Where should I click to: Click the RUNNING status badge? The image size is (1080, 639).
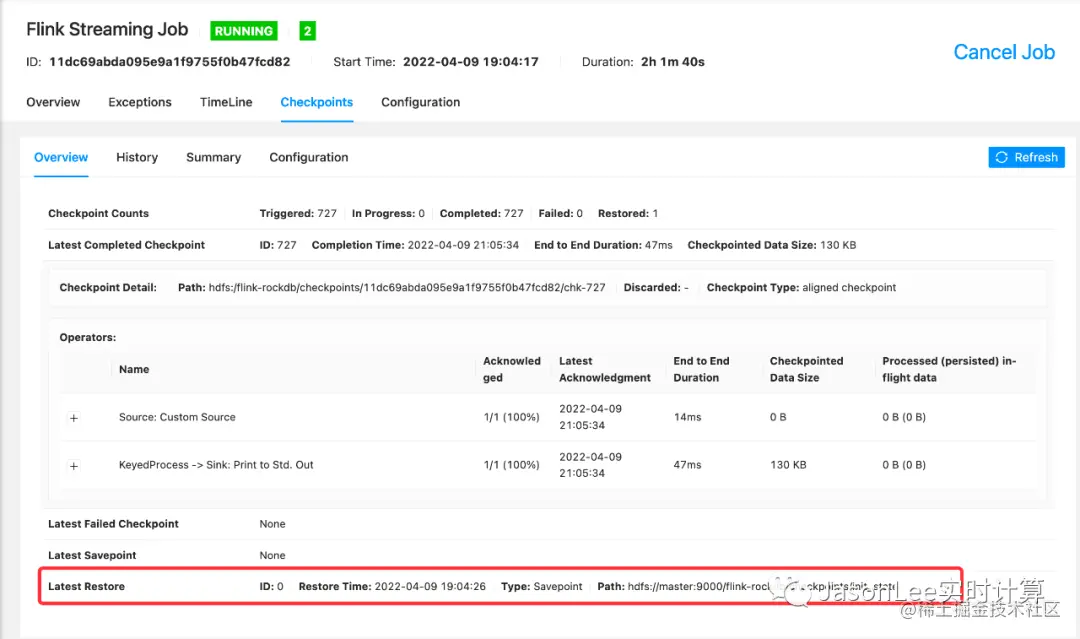pyautogui.click(x=244, y=31)
